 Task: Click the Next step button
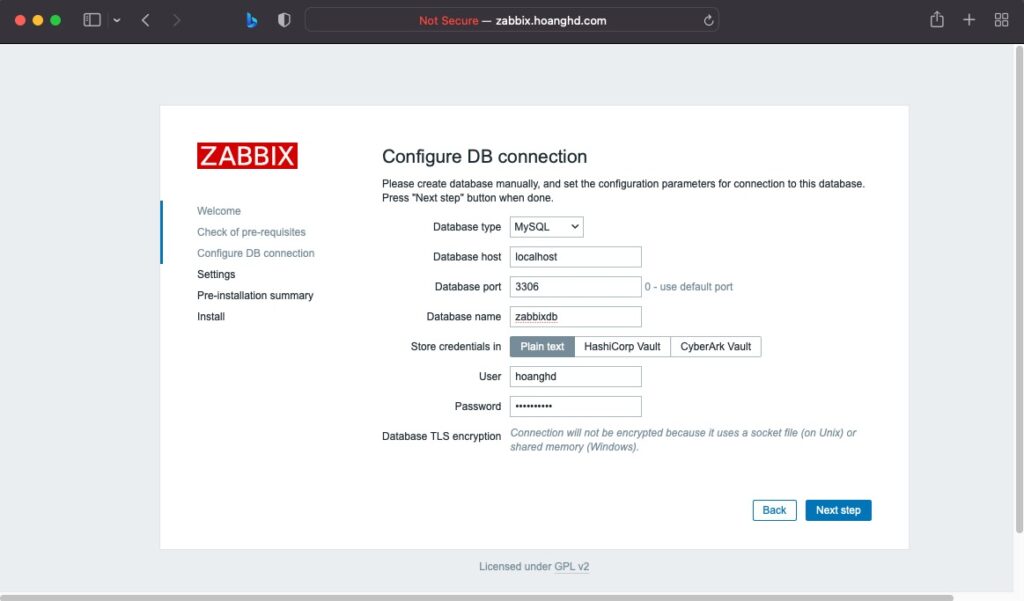pos(839,510)
